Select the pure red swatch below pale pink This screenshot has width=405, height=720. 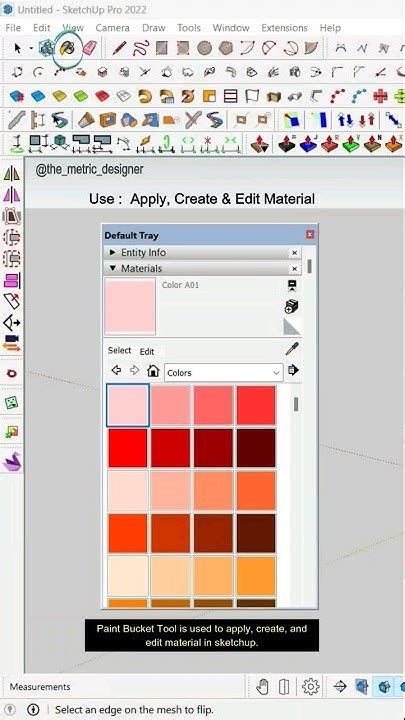tap(128, 448)
